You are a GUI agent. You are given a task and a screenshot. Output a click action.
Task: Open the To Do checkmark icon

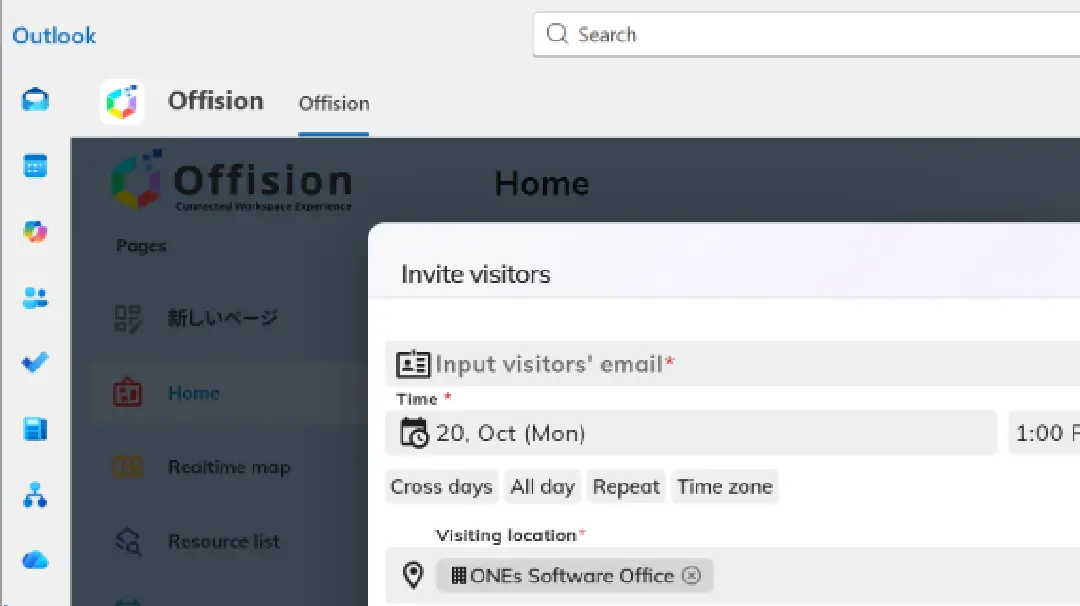pos(35,364)
